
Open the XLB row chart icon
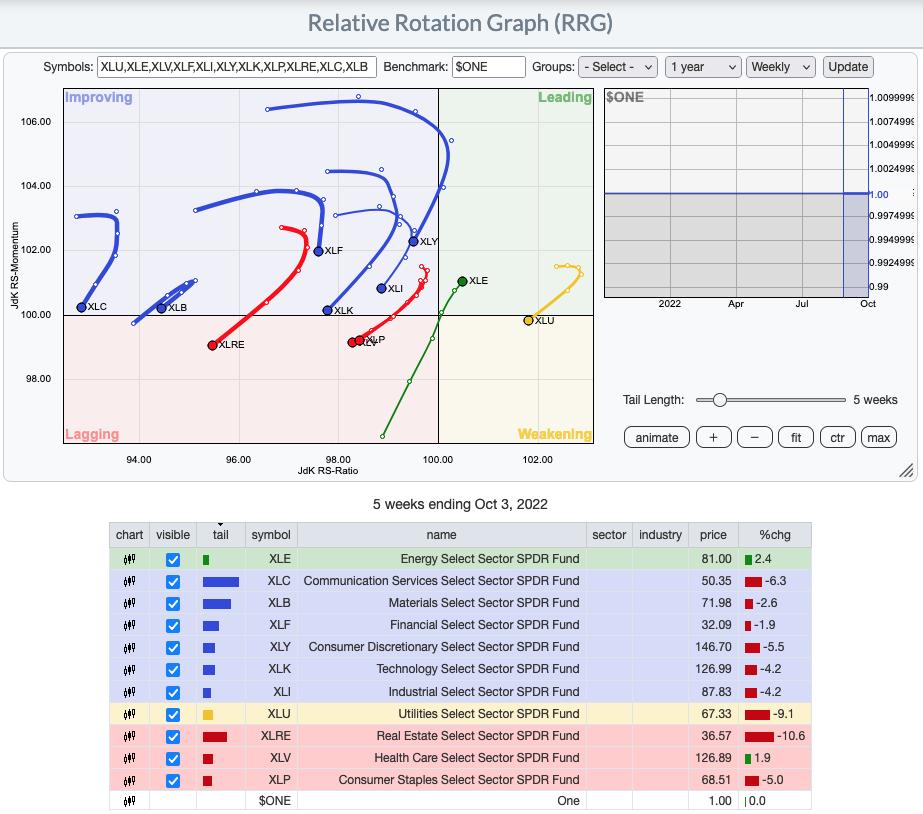[x=130, y=603]
